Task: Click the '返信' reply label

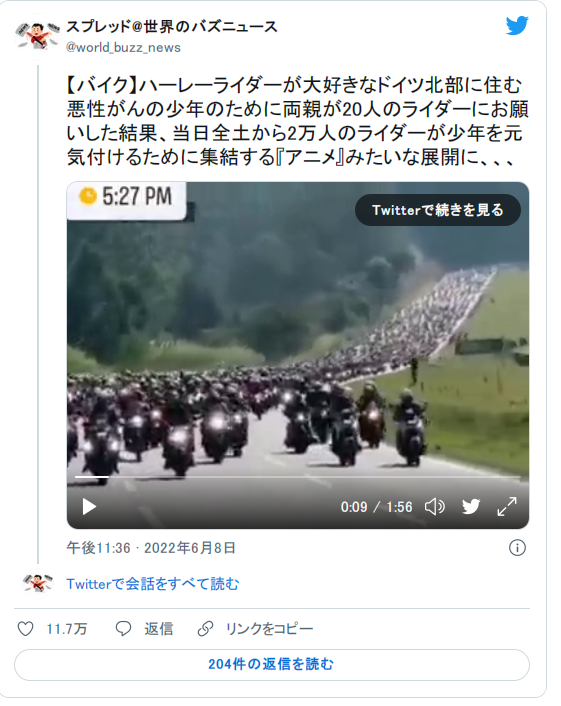Action: [x=158, y=629]
